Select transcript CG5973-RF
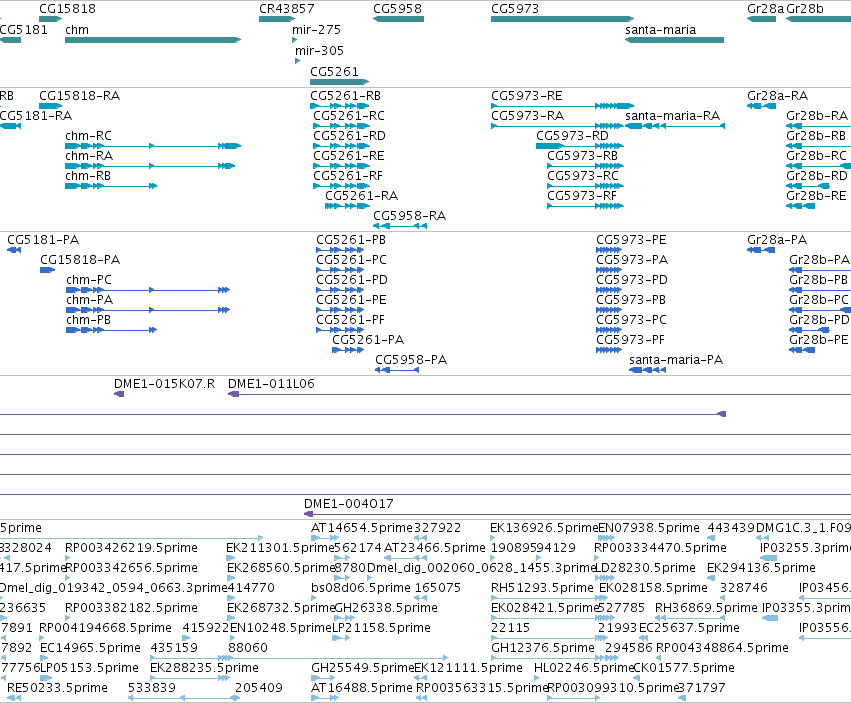The height and width of the screenshot is (703, 851). pyautogui.click(x=585, y=206)
